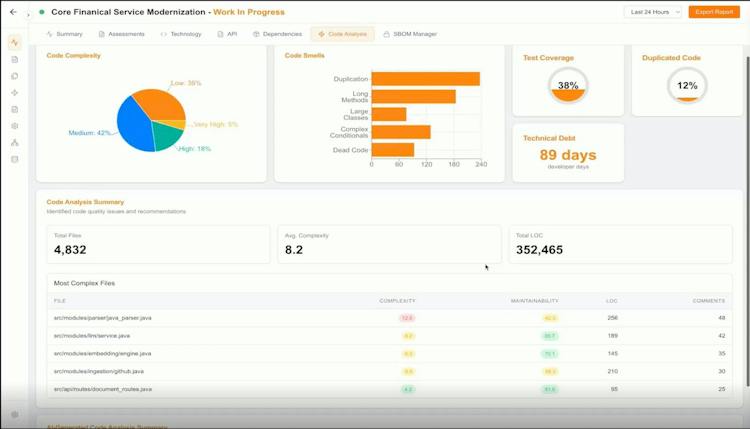Select the API tab
Screen dimensions: 750x429
[x=227, y=34]
